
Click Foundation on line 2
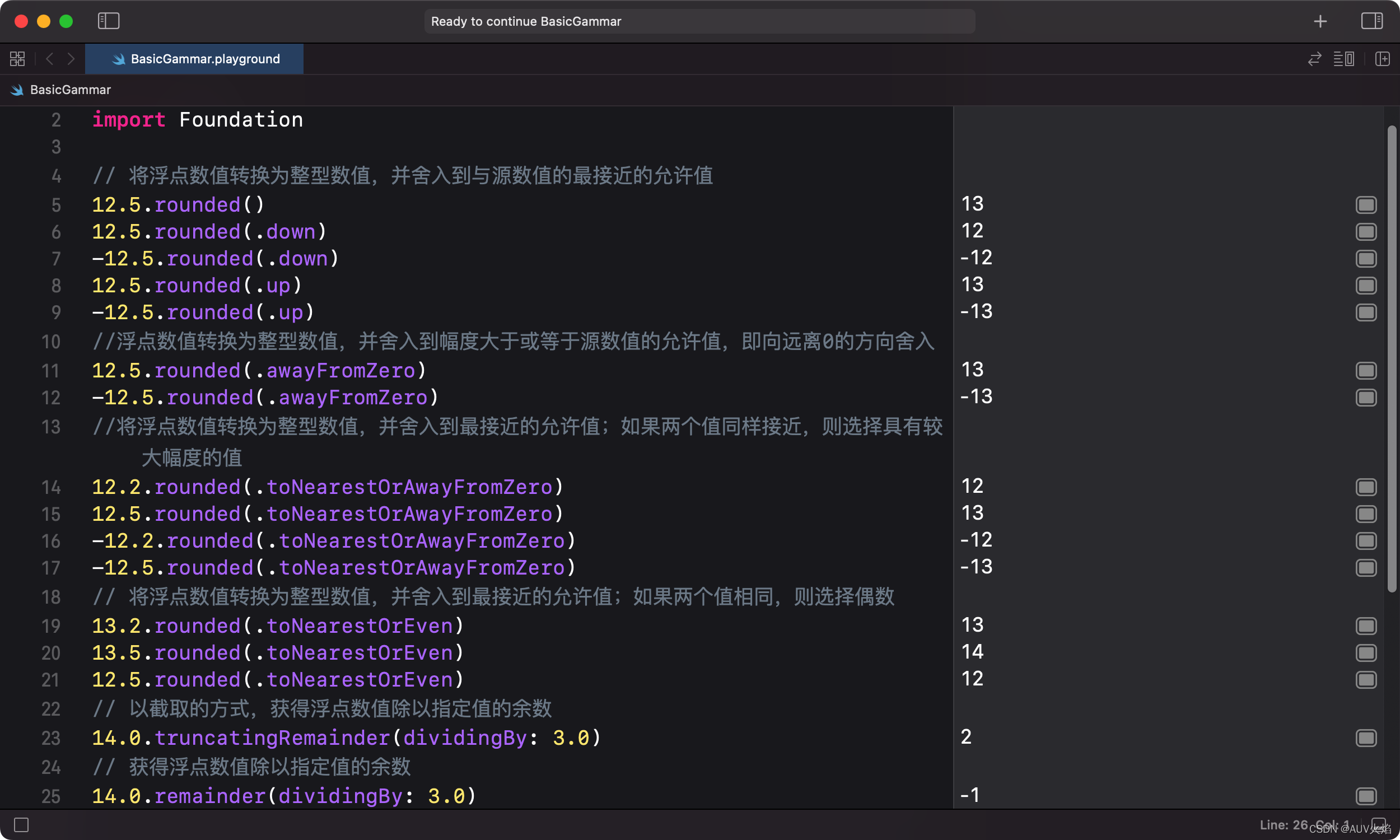241,119
